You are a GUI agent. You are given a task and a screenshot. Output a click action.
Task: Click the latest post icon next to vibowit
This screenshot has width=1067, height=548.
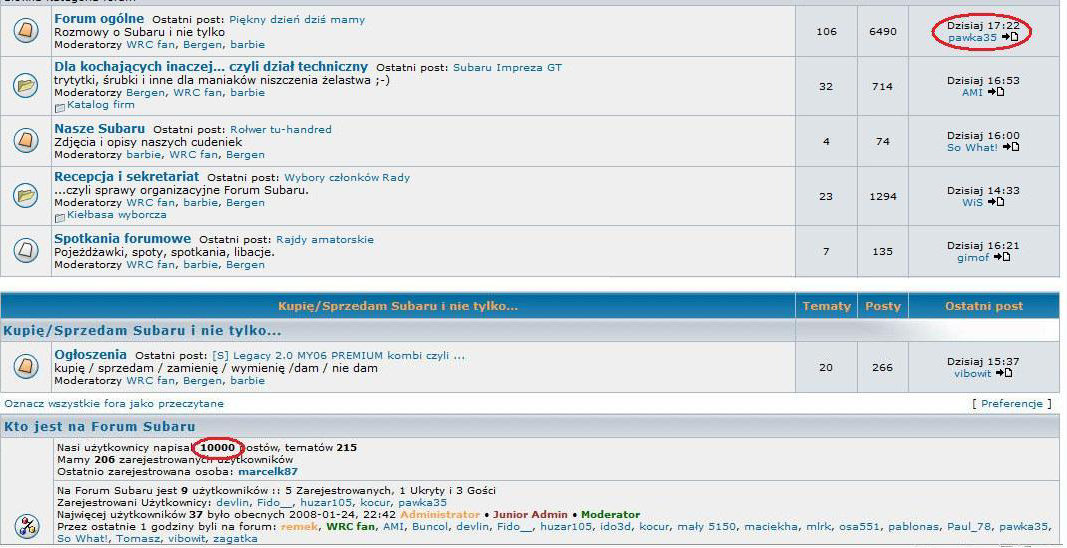(x=1003, y=373)
